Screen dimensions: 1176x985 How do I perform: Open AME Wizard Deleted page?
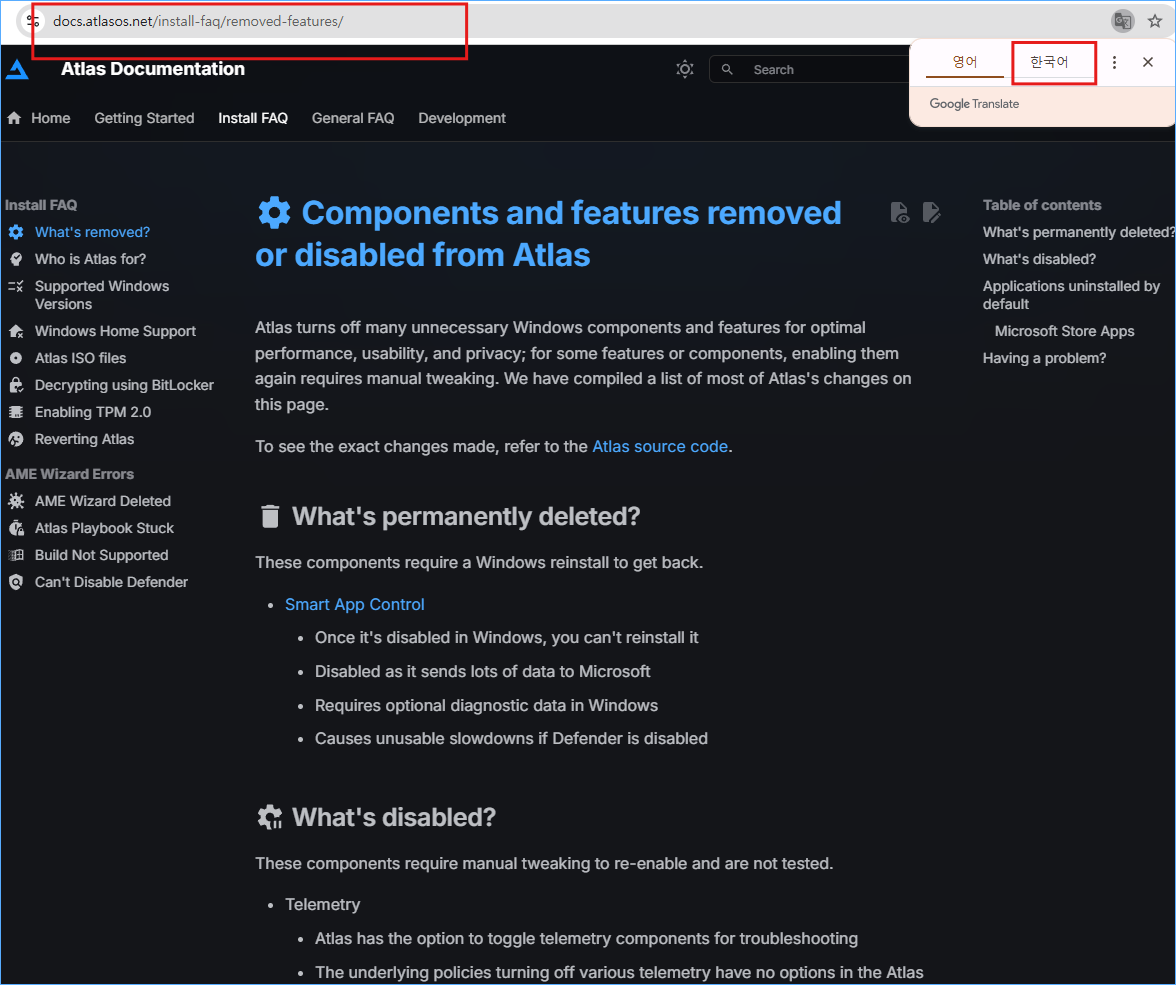coord(103,501)
